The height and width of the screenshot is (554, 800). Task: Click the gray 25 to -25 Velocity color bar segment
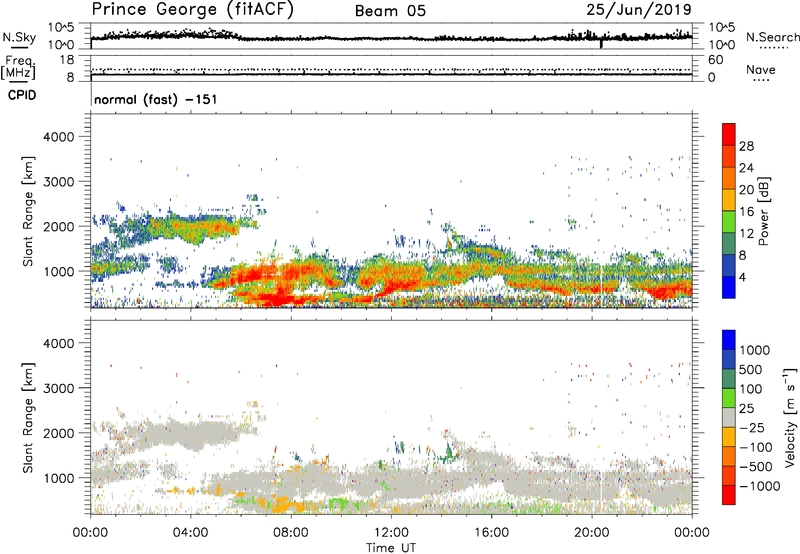[729, 417]
